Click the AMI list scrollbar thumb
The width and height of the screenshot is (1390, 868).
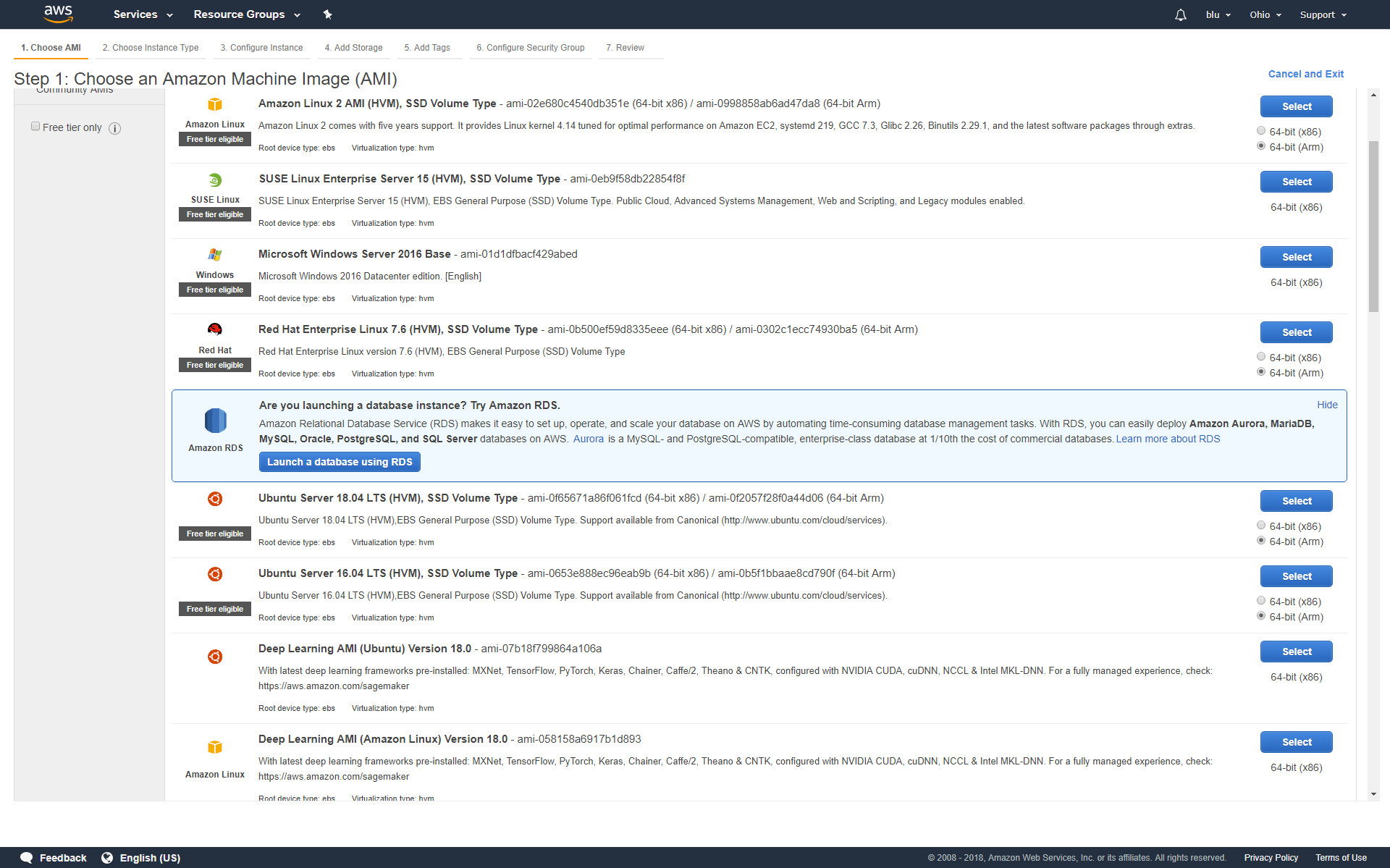(1373, 226)
